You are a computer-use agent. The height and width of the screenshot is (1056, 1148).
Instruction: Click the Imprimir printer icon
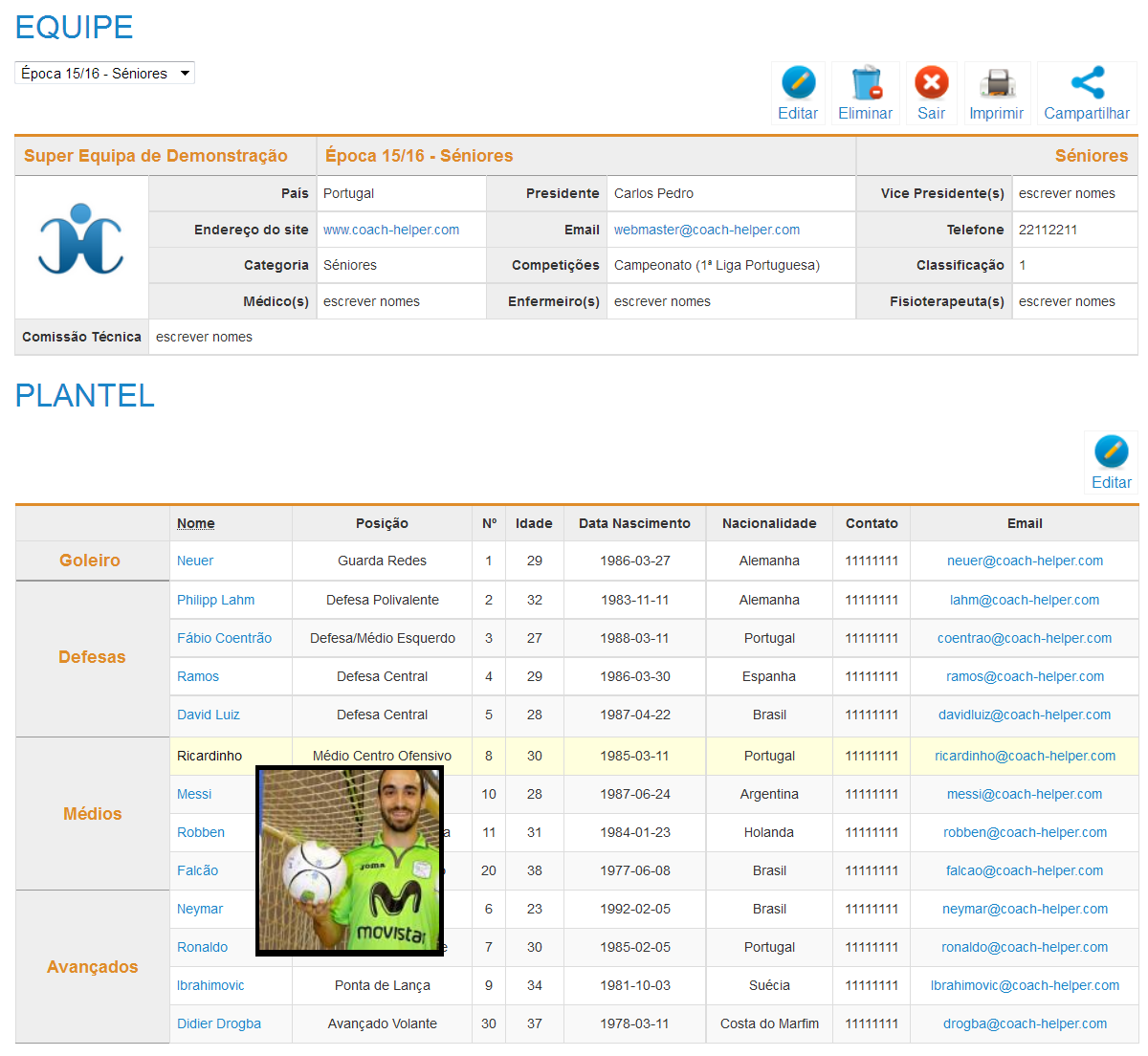(x=997, y=84)
